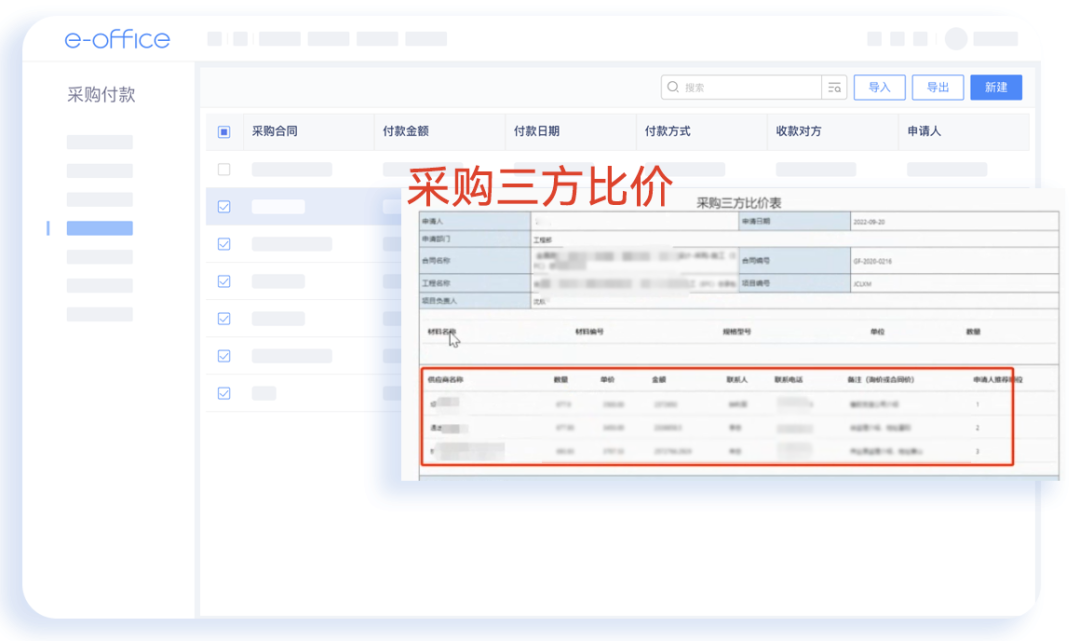The width and height of the screenshot is (1080, 641).
Task: Click the 项目负责人 label
Action: [x=439, y=301]
